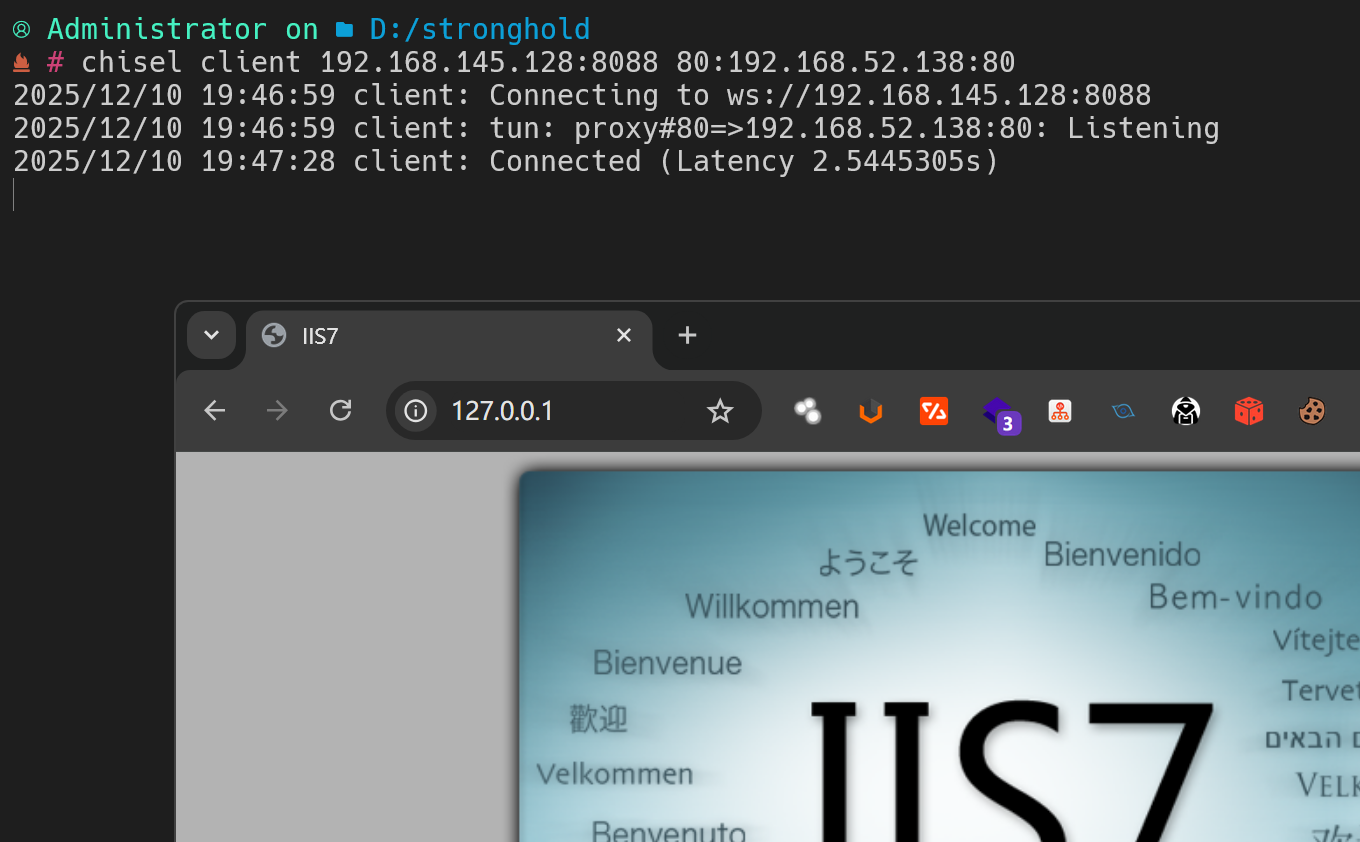Open the orange-red square slash-percent extension
Screen dimensions: 1360x842
click(934, 411)
